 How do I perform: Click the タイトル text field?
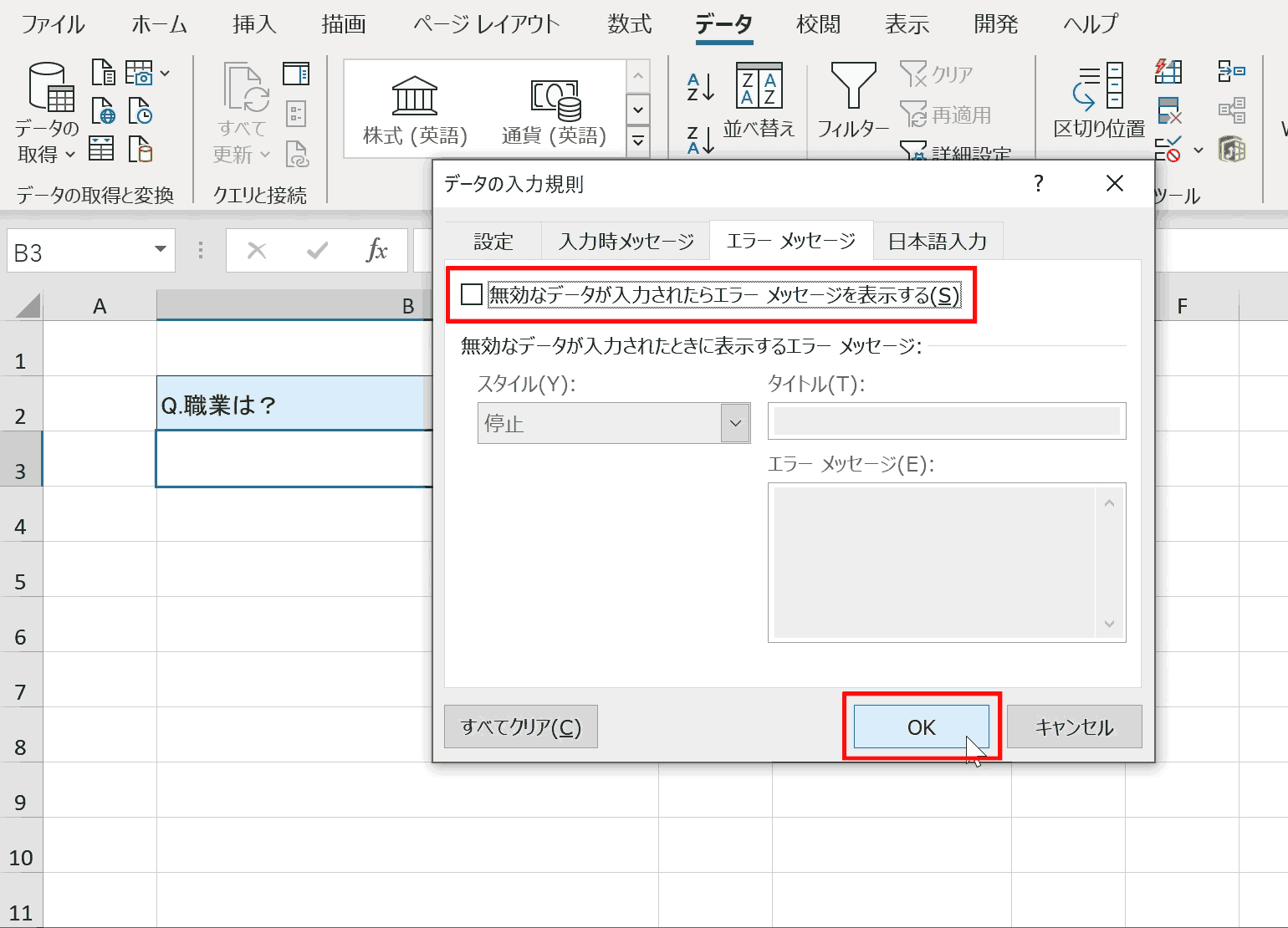(x=947, y=421)
